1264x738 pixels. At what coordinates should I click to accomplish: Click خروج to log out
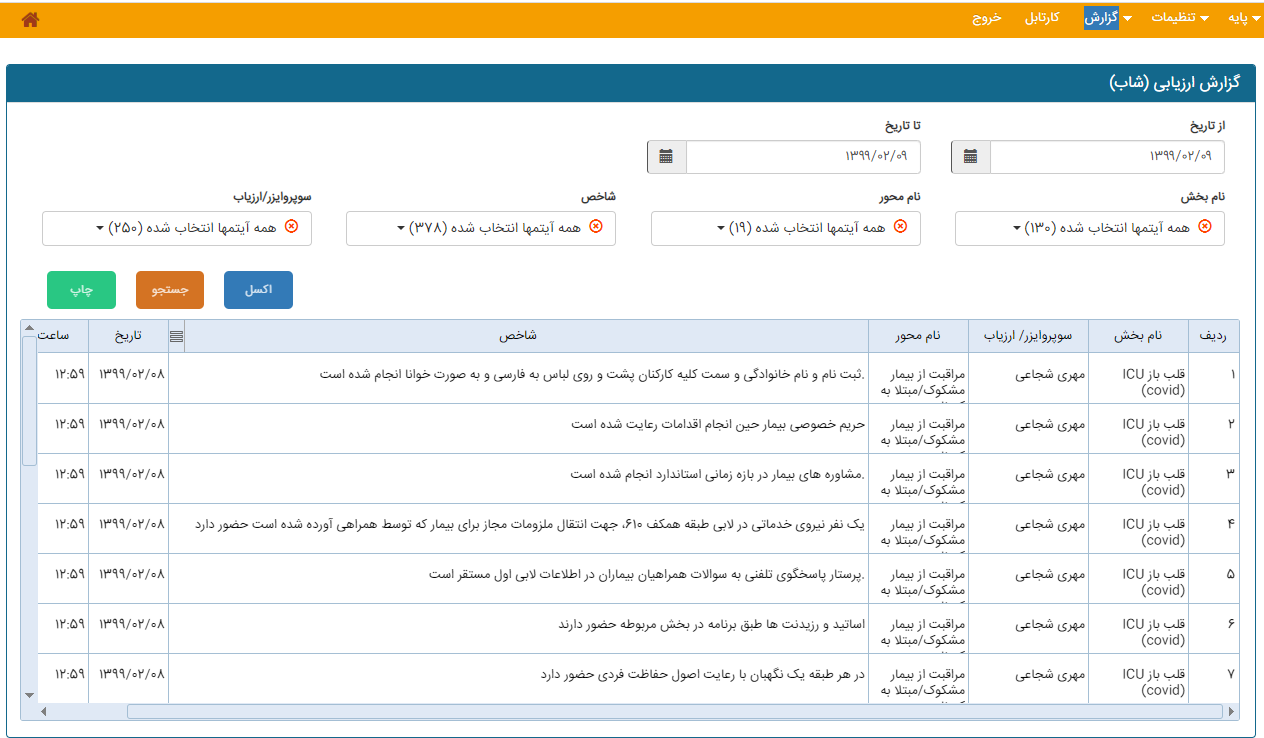pyautogui.click(x=986, y=19)
